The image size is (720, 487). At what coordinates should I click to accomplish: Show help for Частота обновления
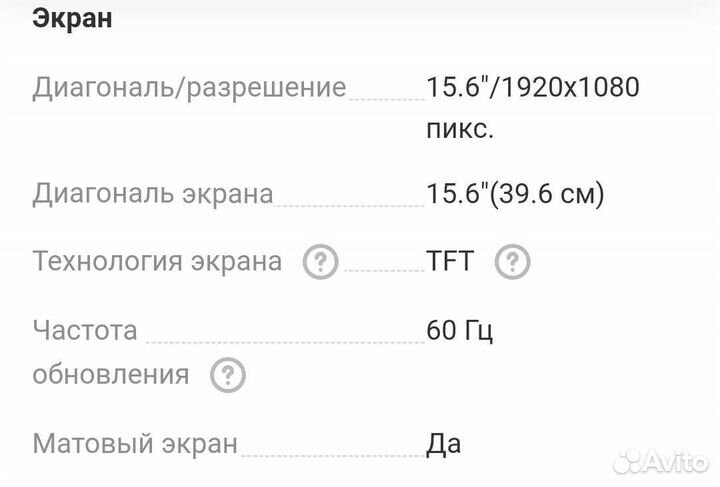click(x=228, y=376)
